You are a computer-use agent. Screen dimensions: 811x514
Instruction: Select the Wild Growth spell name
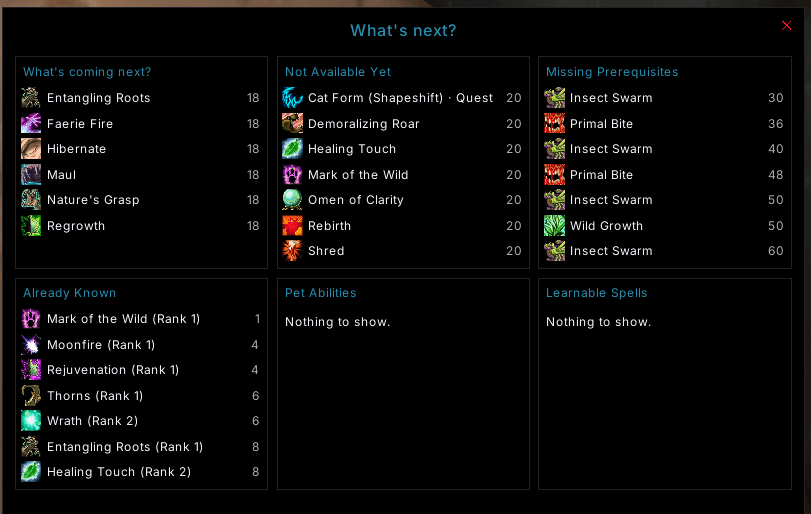(606, 225)
